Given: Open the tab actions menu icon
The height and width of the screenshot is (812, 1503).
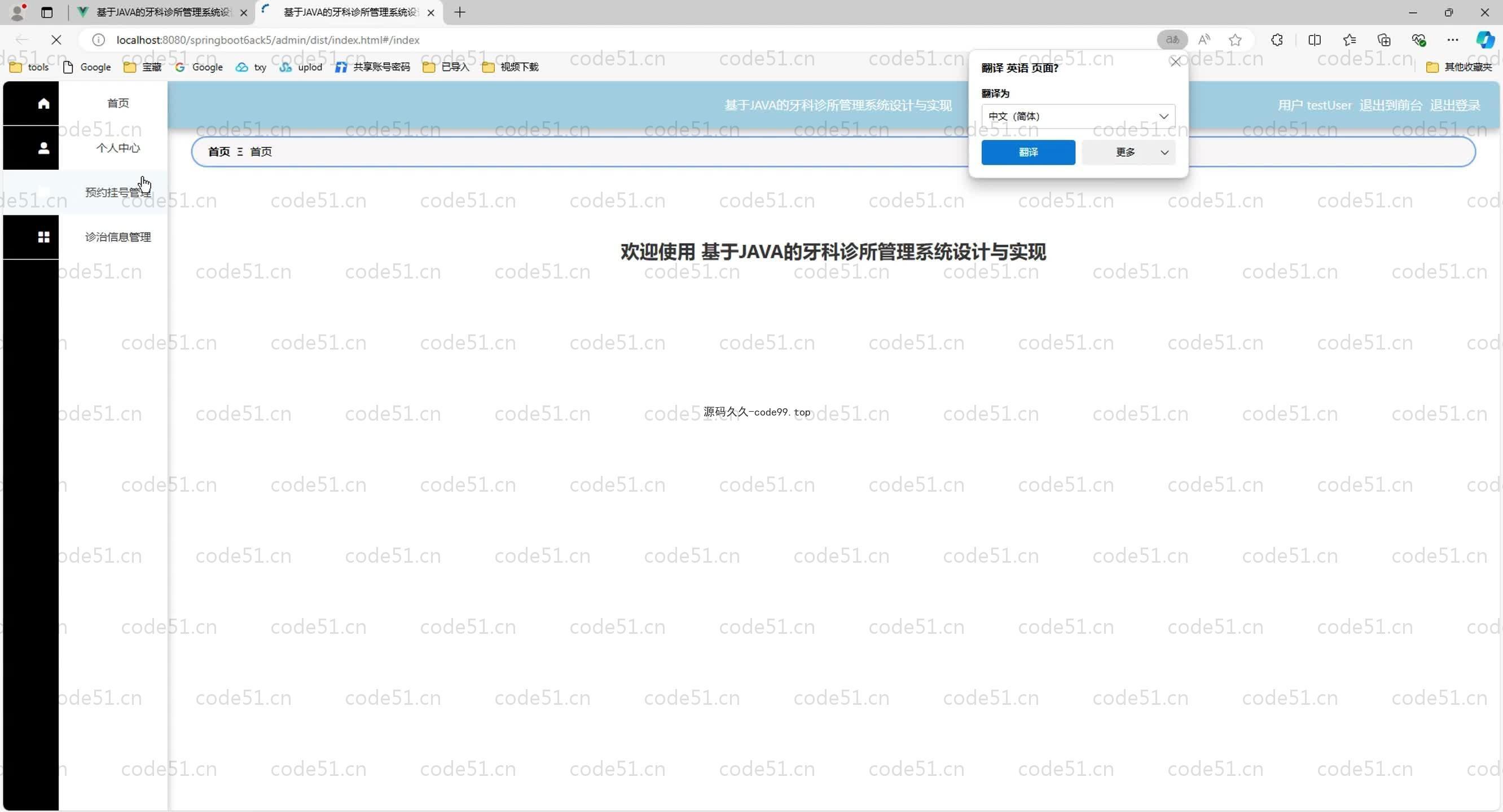Looking at the screenshot, I should click(x=47, y=12).
